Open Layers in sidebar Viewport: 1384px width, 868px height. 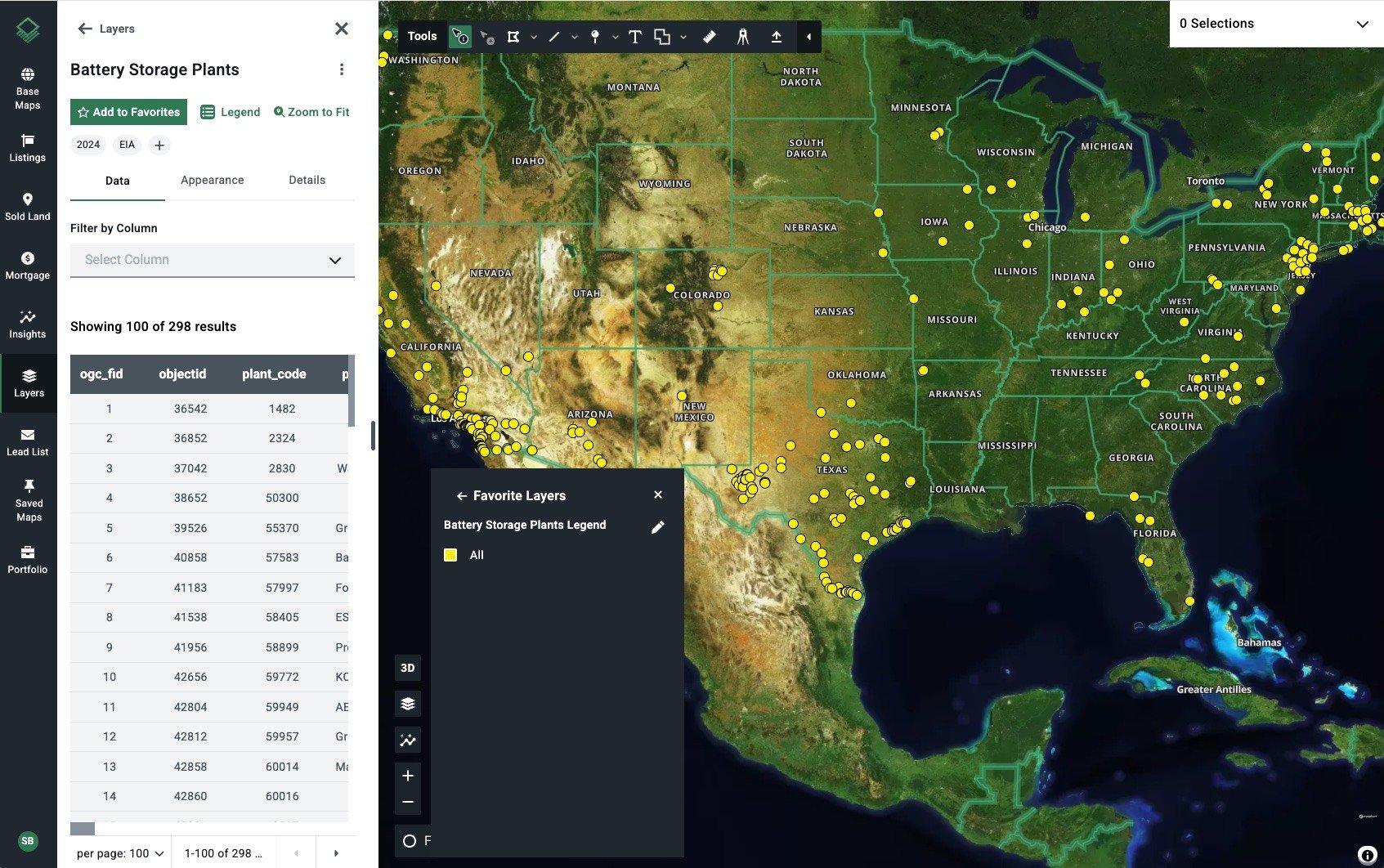point(29,383)
